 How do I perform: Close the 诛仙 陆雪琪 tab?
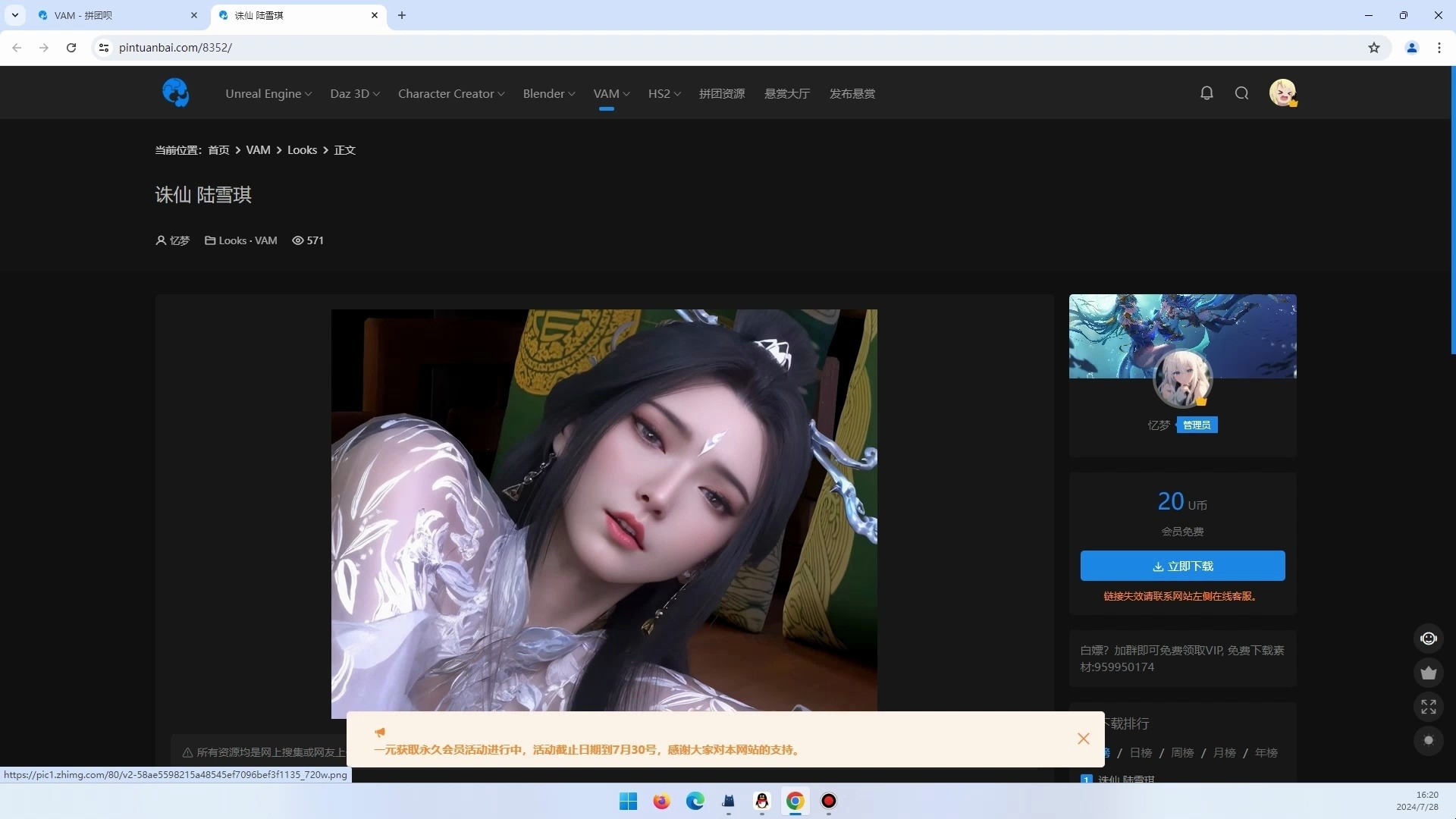tap(375, 15)
